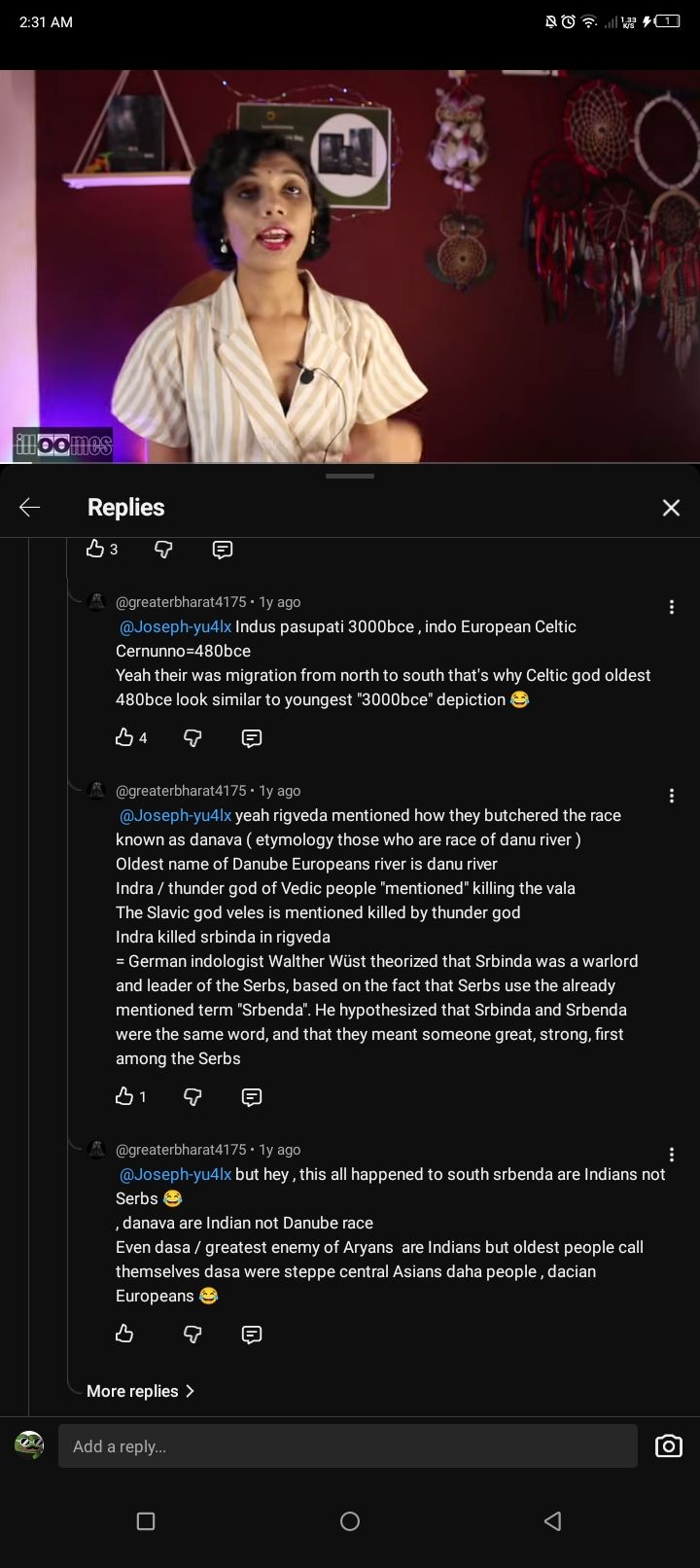Close the Replies panel

[671, 508]
